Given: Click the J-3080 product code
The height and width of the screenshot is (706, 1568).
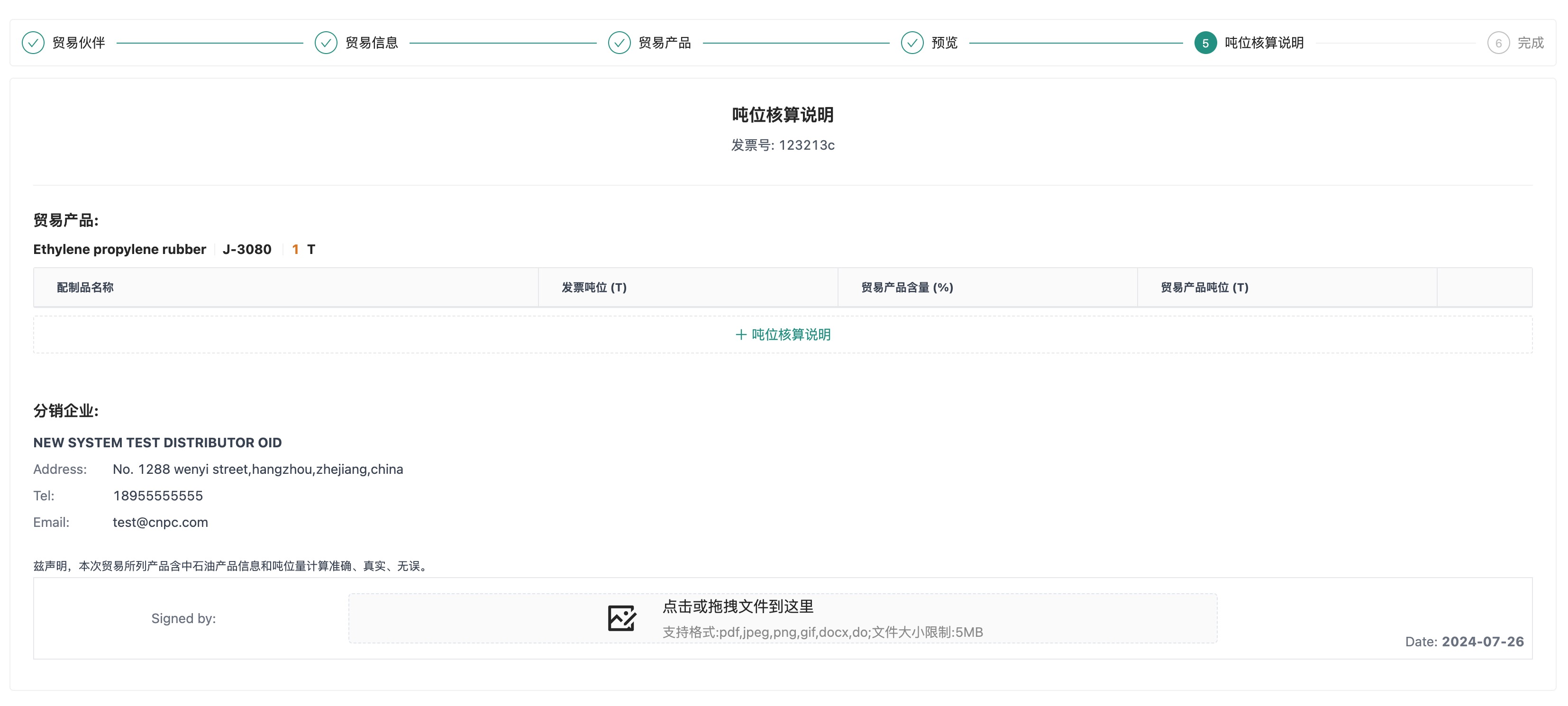Looking at the screenshot, I should 246,250.
